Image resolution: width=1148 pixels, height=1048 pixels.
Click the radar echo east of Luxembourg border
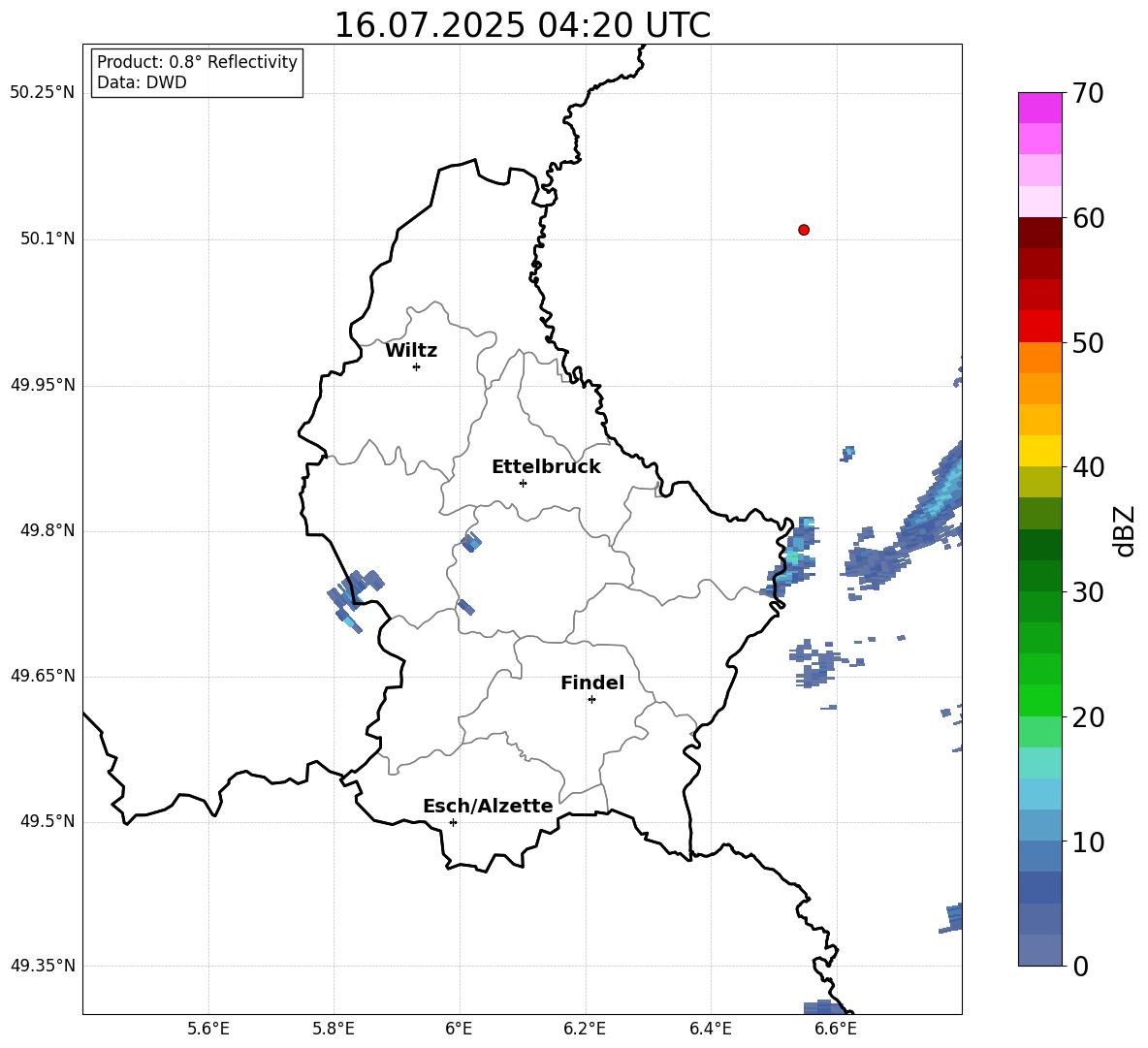792,557
